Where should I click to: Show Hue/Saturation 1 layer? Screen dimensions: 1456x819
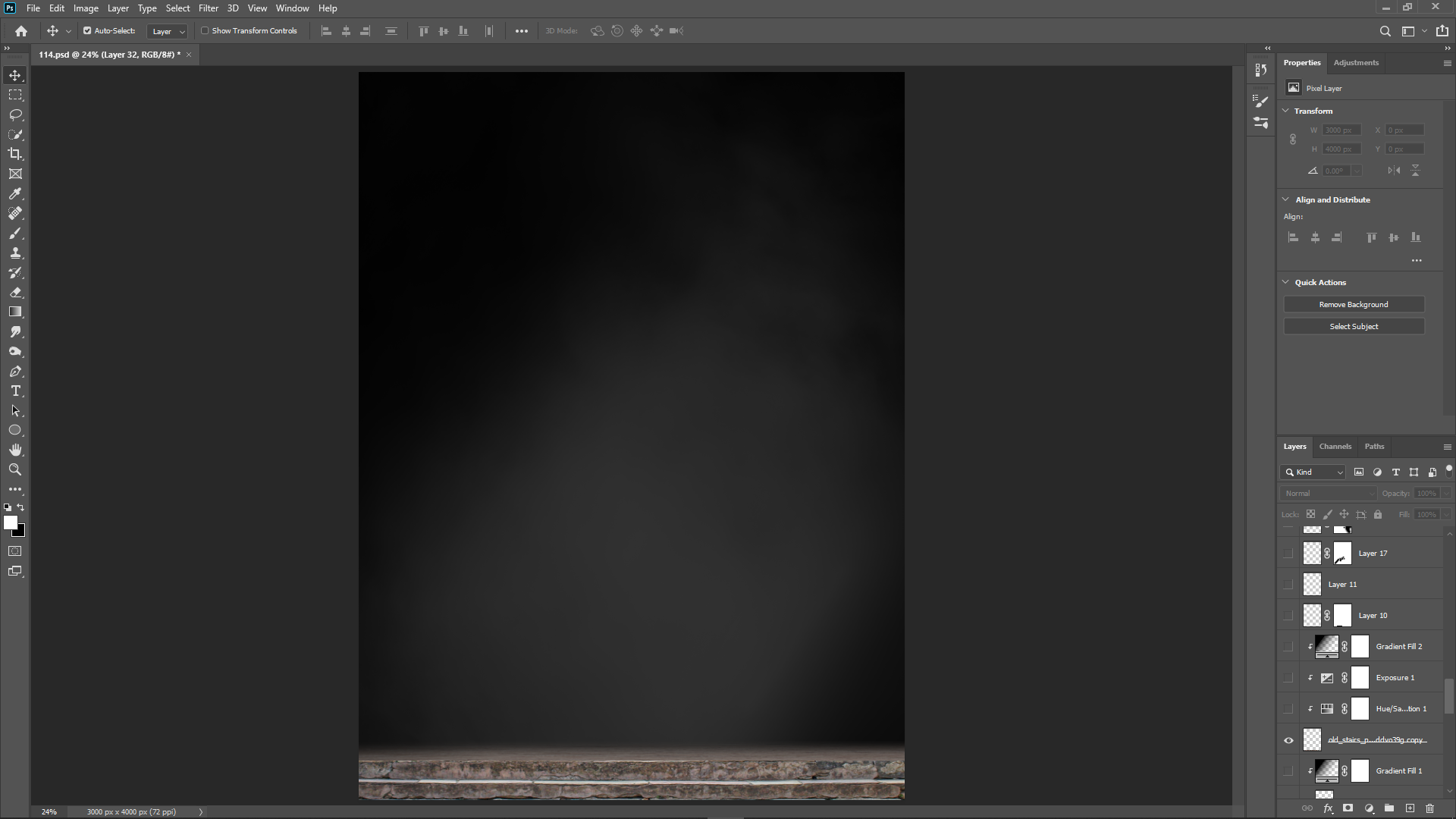click(x=1288, y=709)
